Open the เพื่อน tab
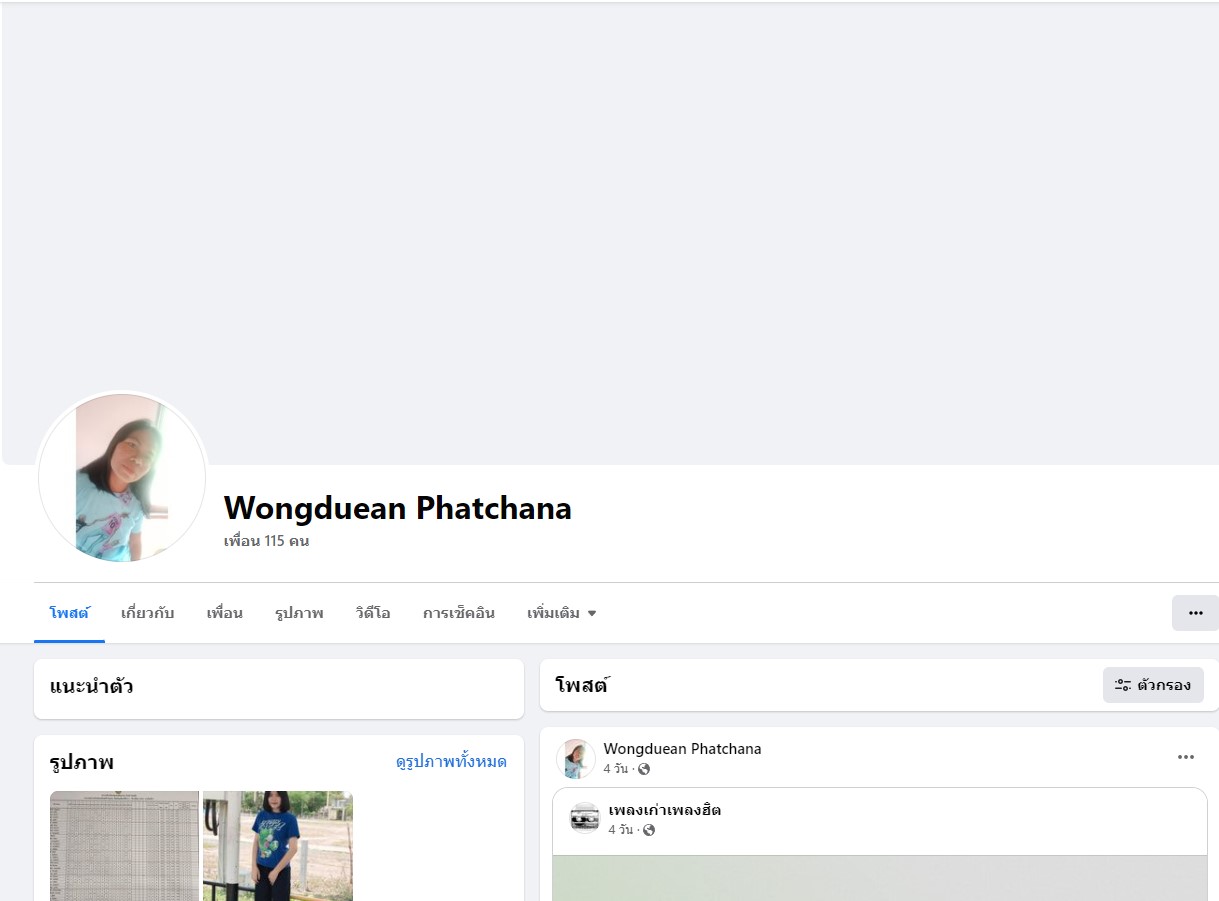1219x901 pixels. 225,613
